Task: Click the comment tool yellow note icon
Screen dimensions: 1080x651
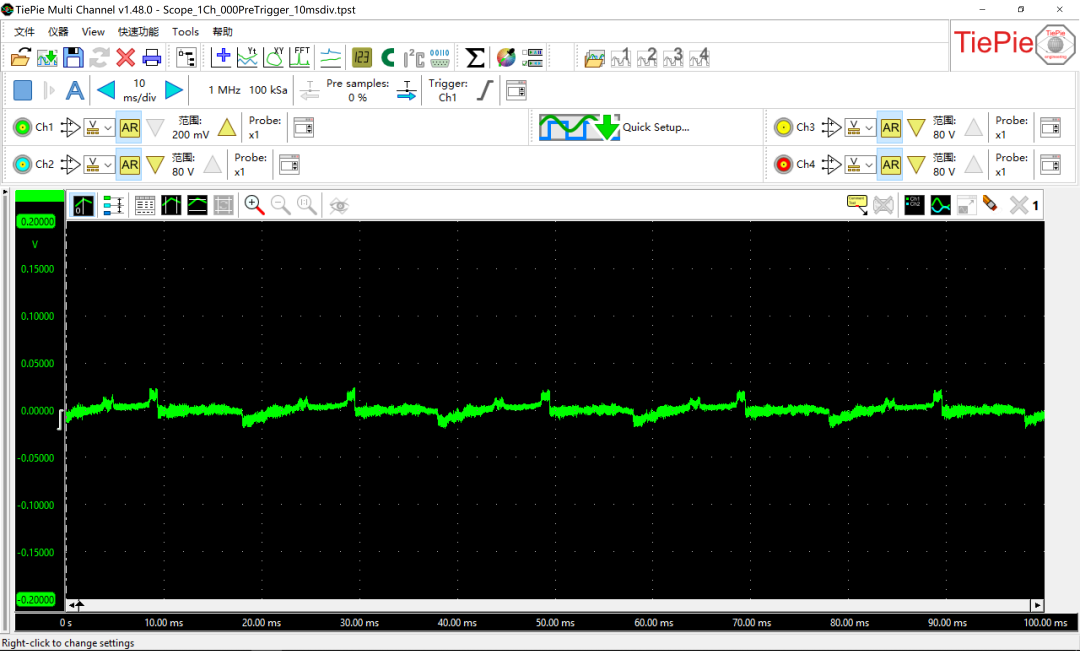Action: [857, 205]
